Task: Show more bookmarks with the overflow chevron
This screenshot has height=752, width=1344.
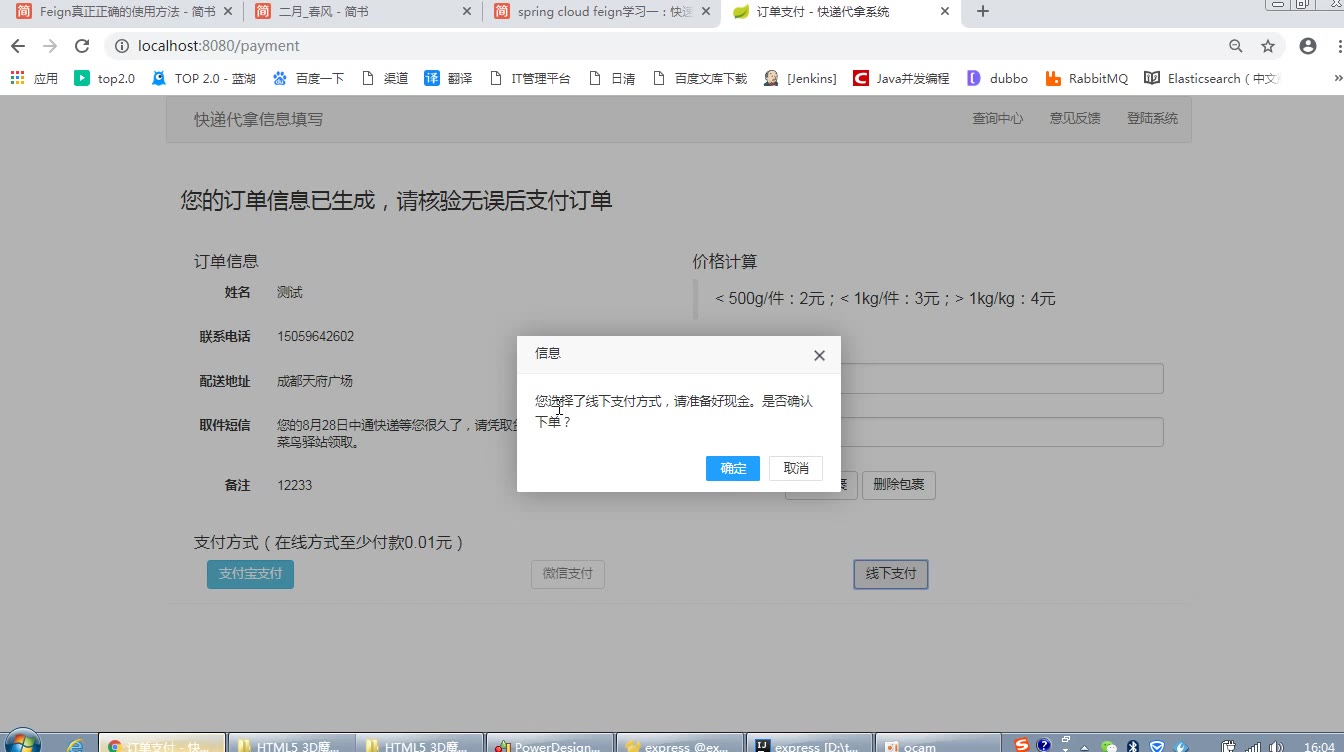Action: 1338,78
